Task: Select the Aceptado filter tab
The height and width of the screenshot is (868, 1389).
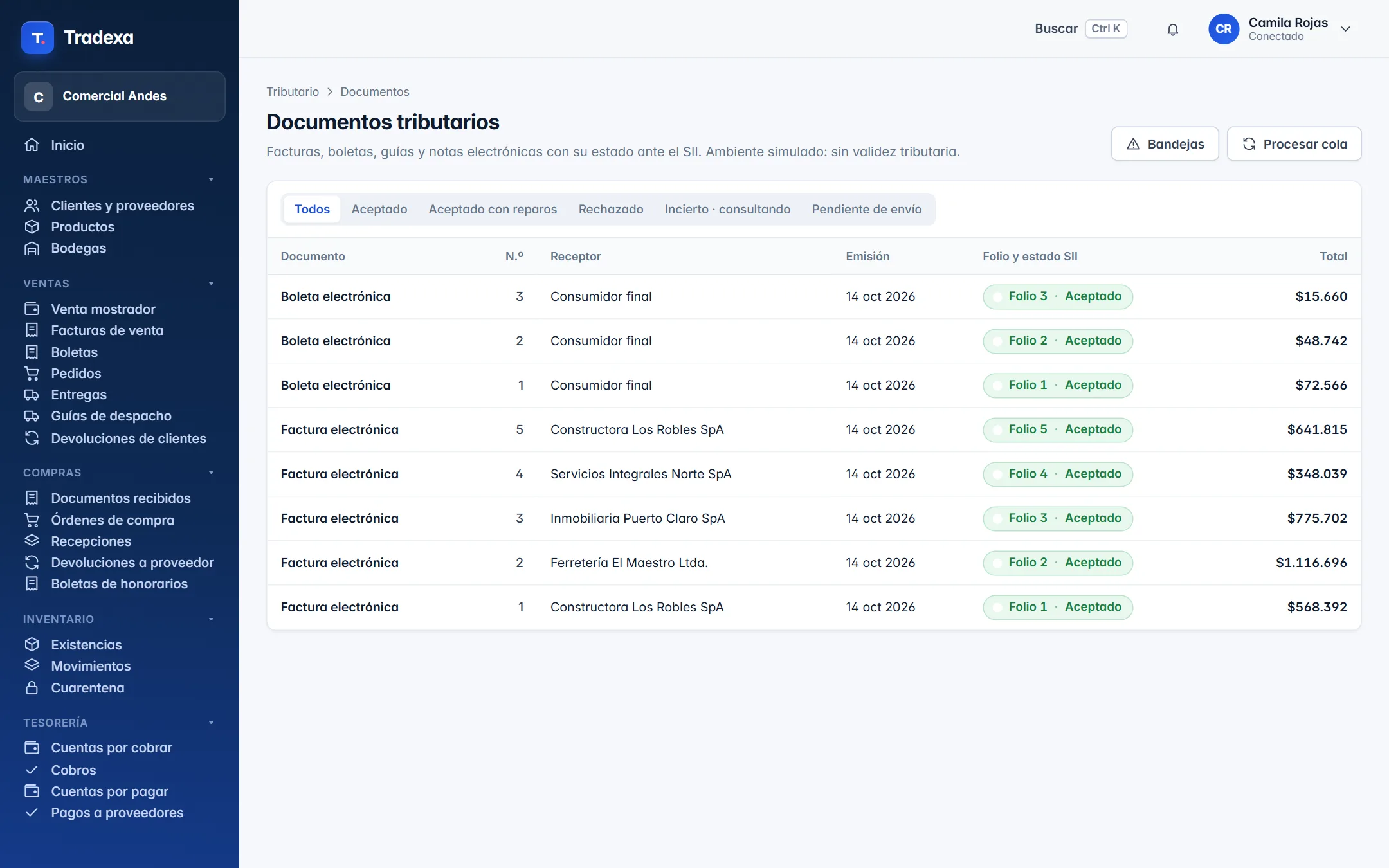Action: click(379, 210)
